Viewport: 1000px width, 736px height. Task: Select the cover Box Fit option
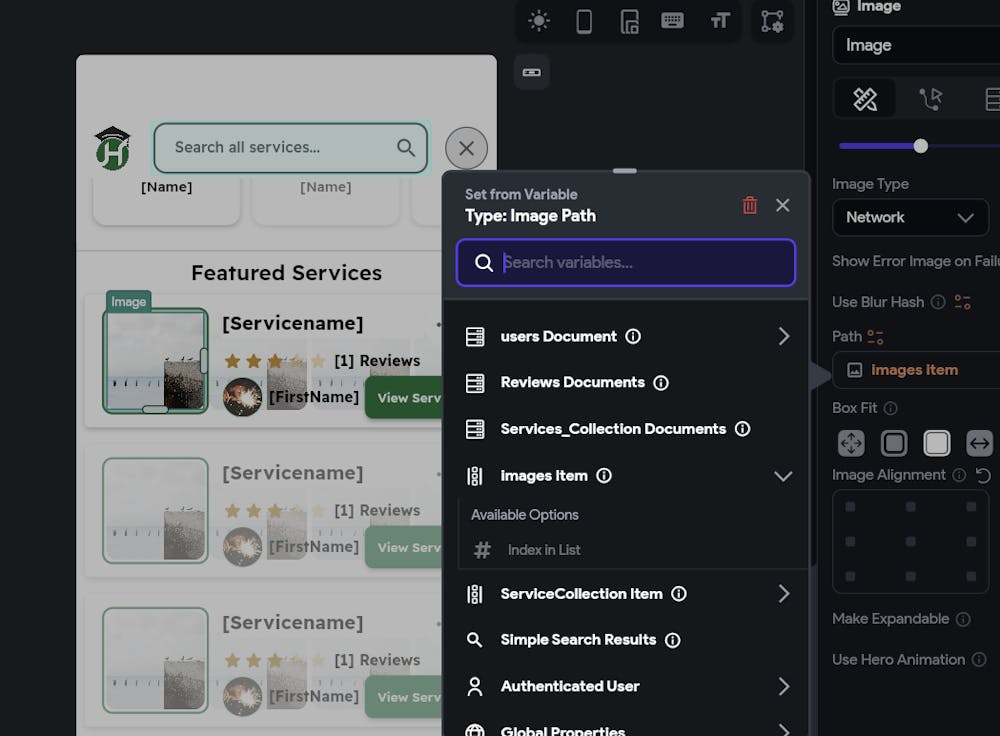[937, 443]
